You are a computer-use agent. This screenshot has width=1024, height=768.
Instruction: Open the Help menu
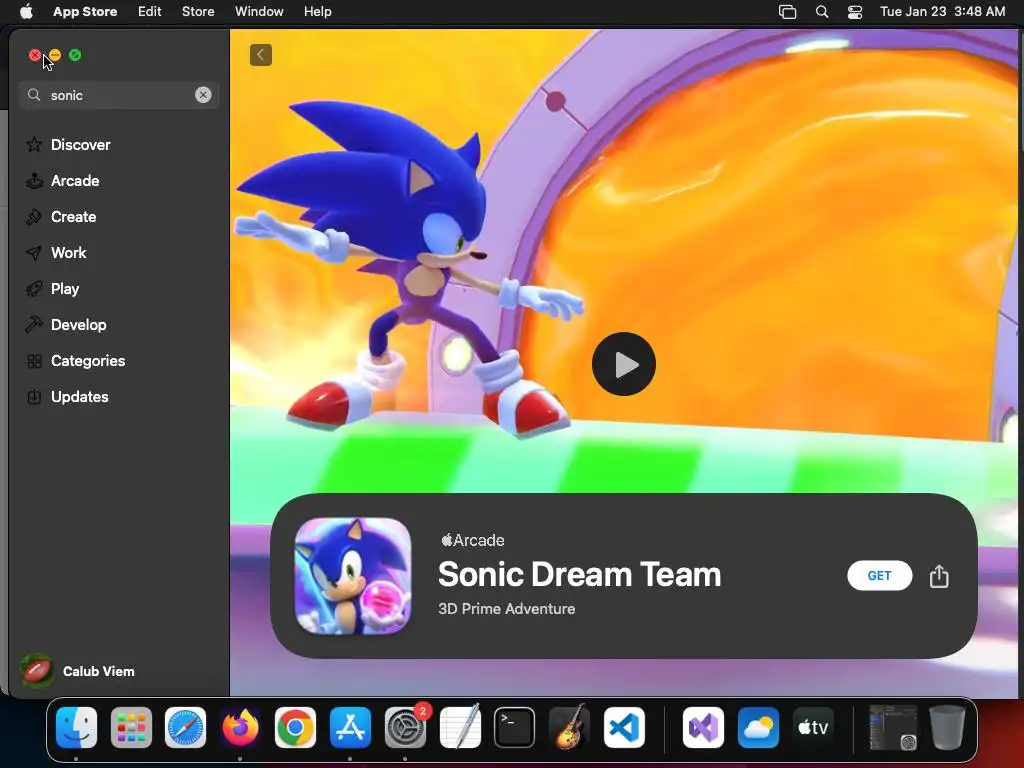pos(317,11)
